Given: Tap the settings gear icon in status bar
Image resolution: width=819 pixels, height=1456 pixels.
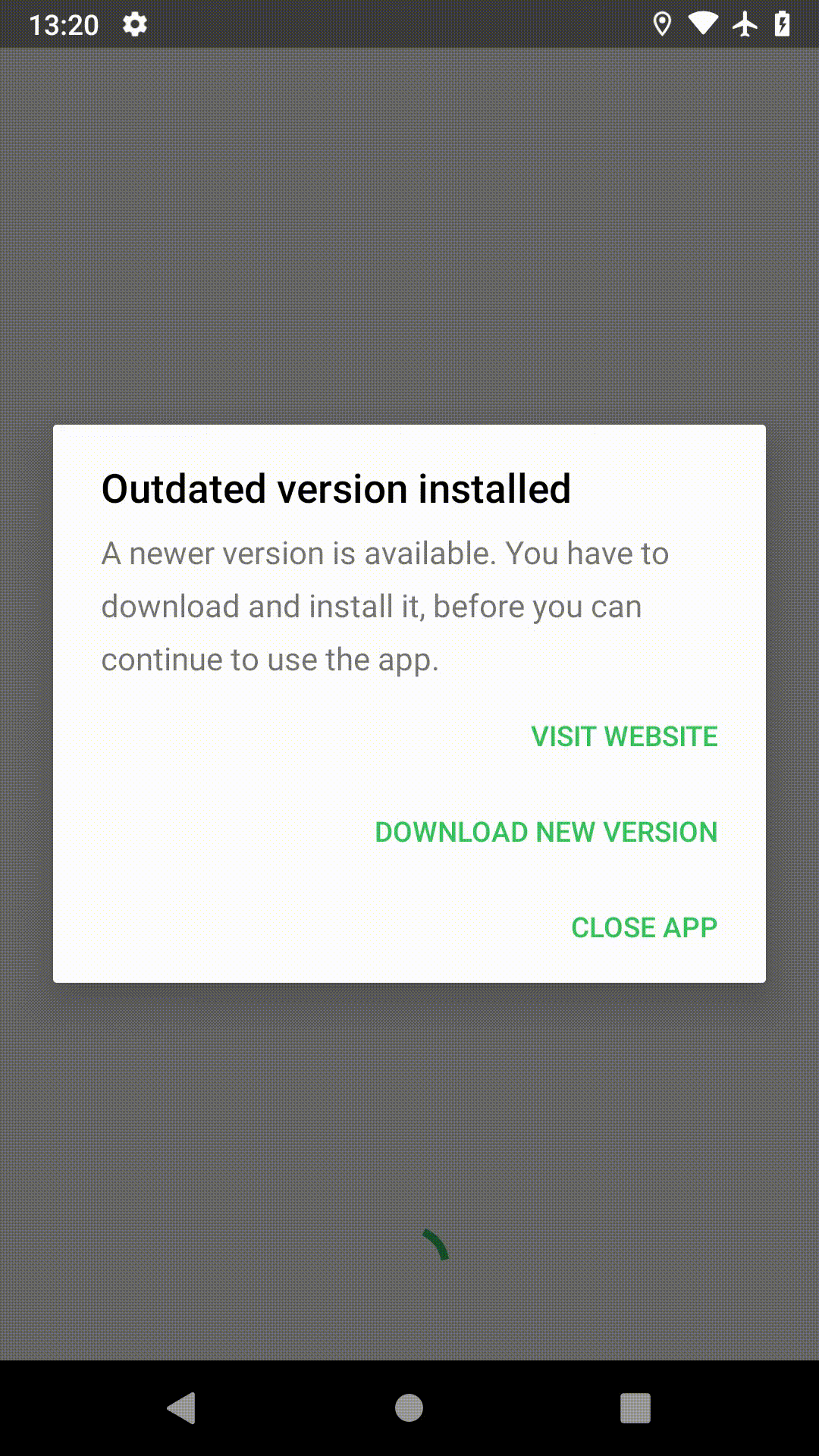Looking at the screenshot, I should (135, 24).
